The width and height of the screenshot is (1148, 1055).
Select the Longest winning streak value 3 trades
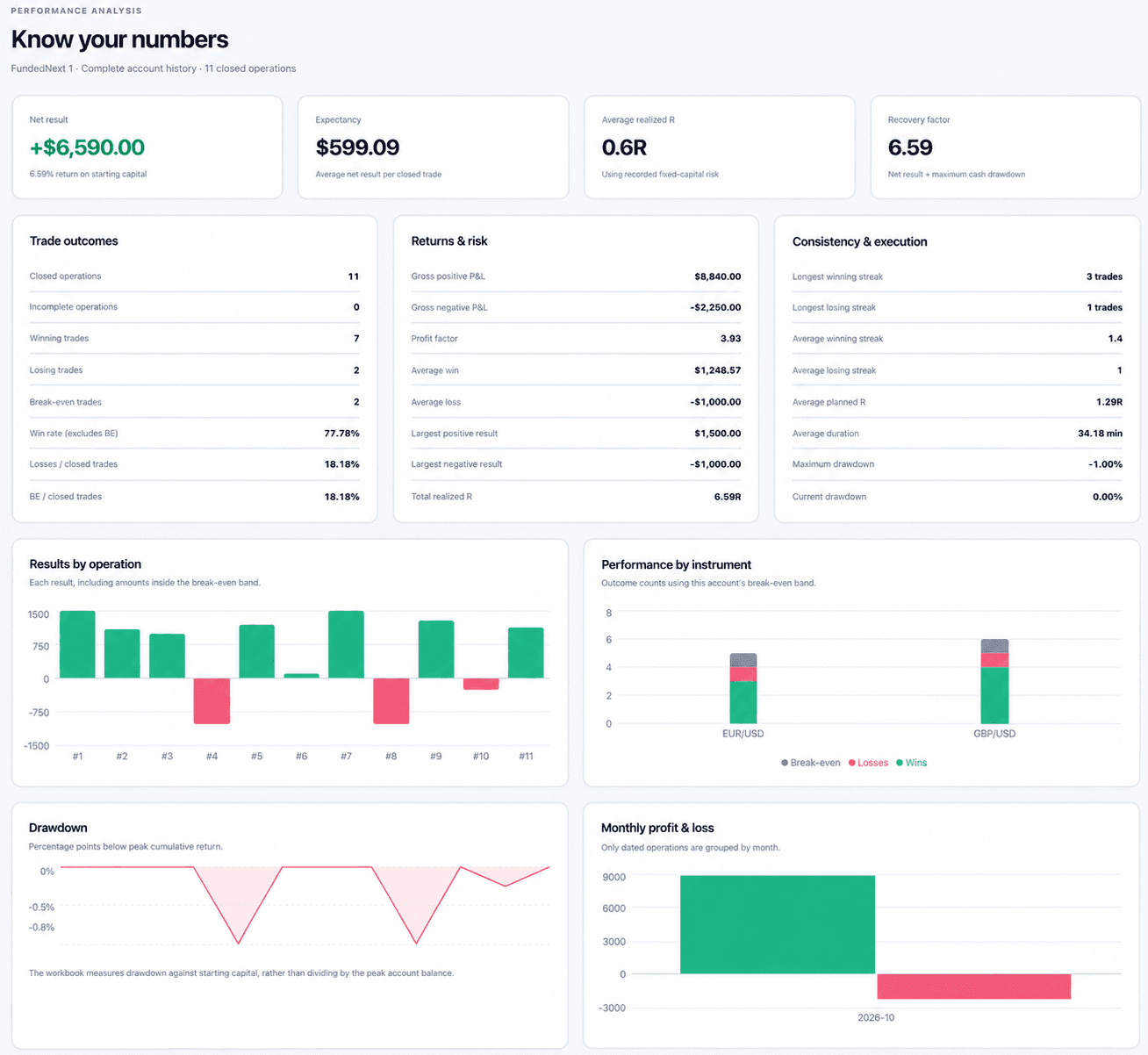point(1104,276)
